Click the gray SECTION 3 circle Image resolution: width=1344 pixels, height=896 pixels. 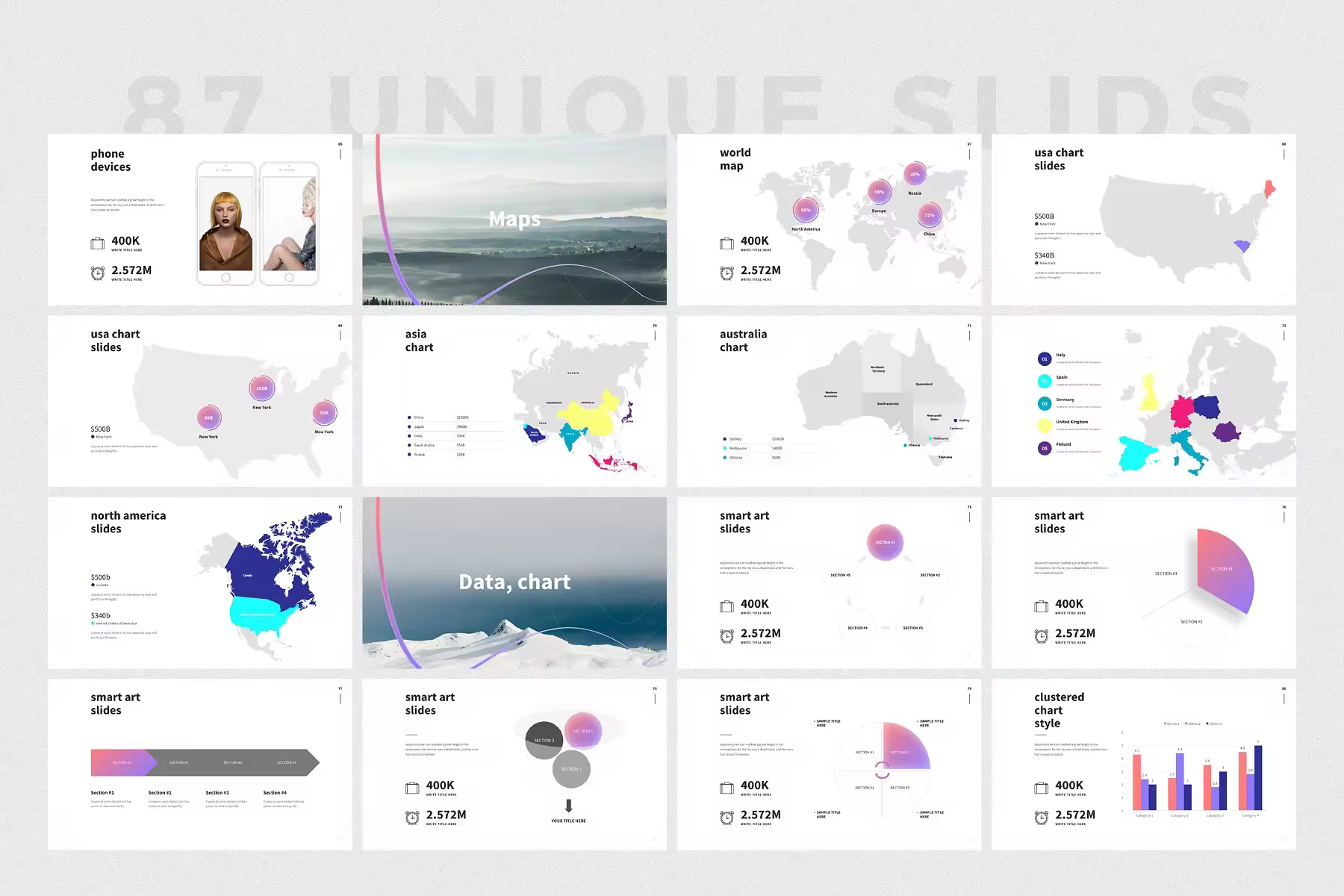point(571,769)
